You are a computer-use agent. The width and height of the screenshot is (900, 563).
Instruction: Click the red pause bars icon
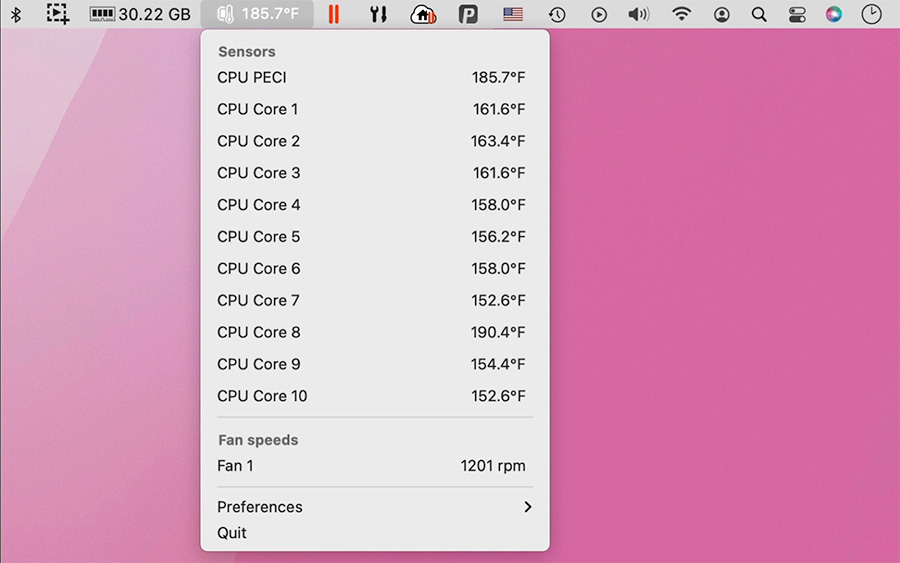(x=334, y=14)
